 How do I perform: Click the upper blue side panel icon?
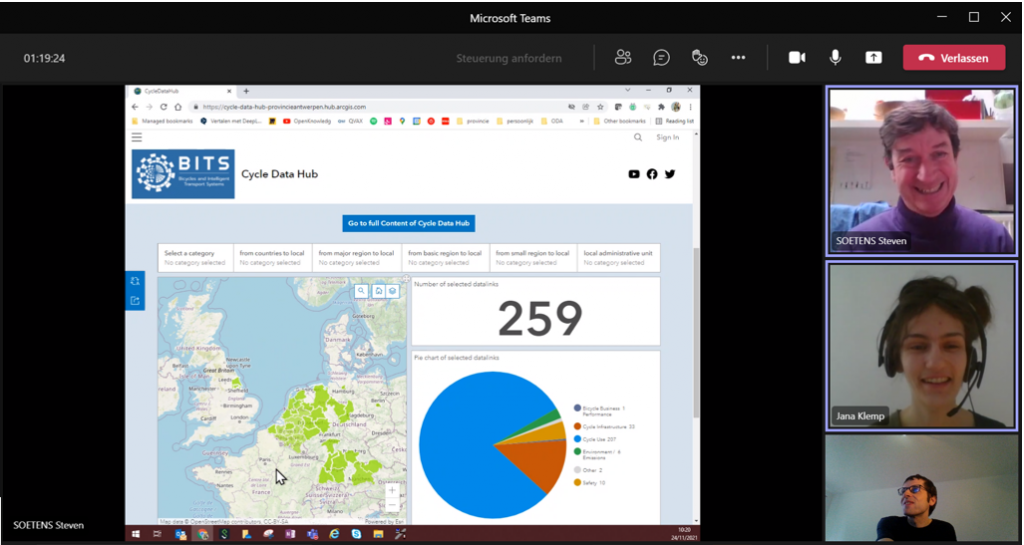135,281
